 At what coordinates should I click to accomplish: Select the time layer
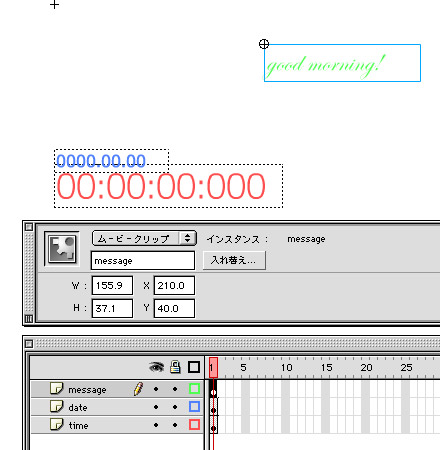click(x=117, y=425)
